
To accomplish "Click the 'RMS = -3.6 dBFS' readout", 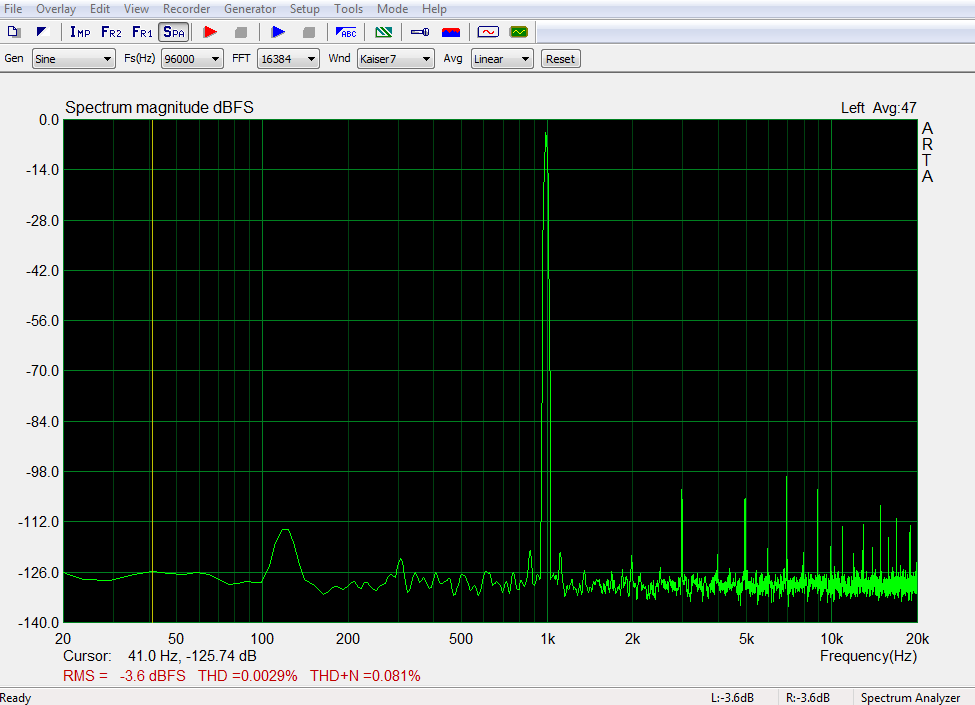I will 124,676.
